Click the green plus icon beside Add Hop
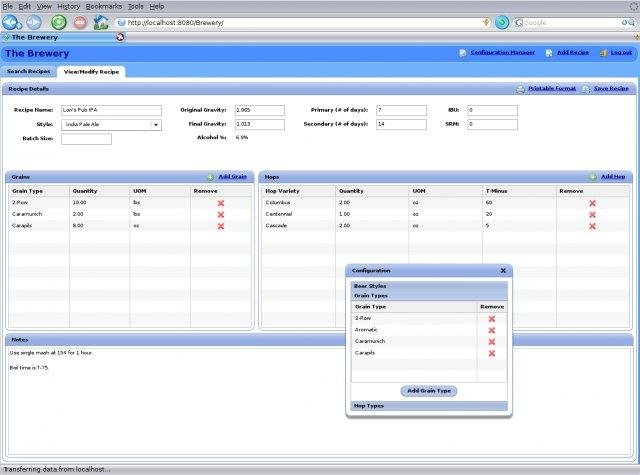The width and height of the screenshot is (640, 475). point(593,177)
